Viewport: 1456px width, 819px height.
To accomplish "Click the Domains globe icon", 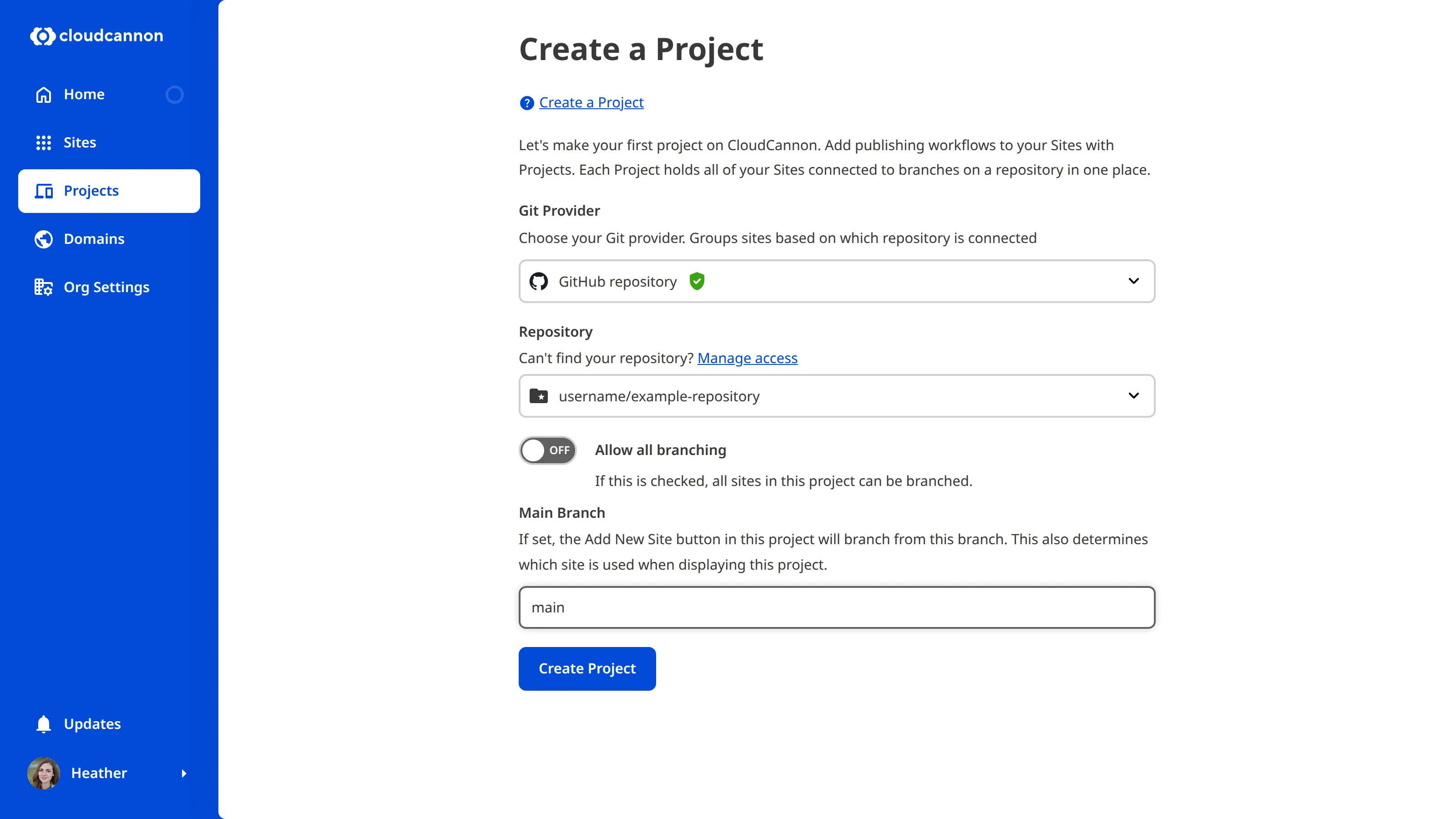I will pos(44,239).
